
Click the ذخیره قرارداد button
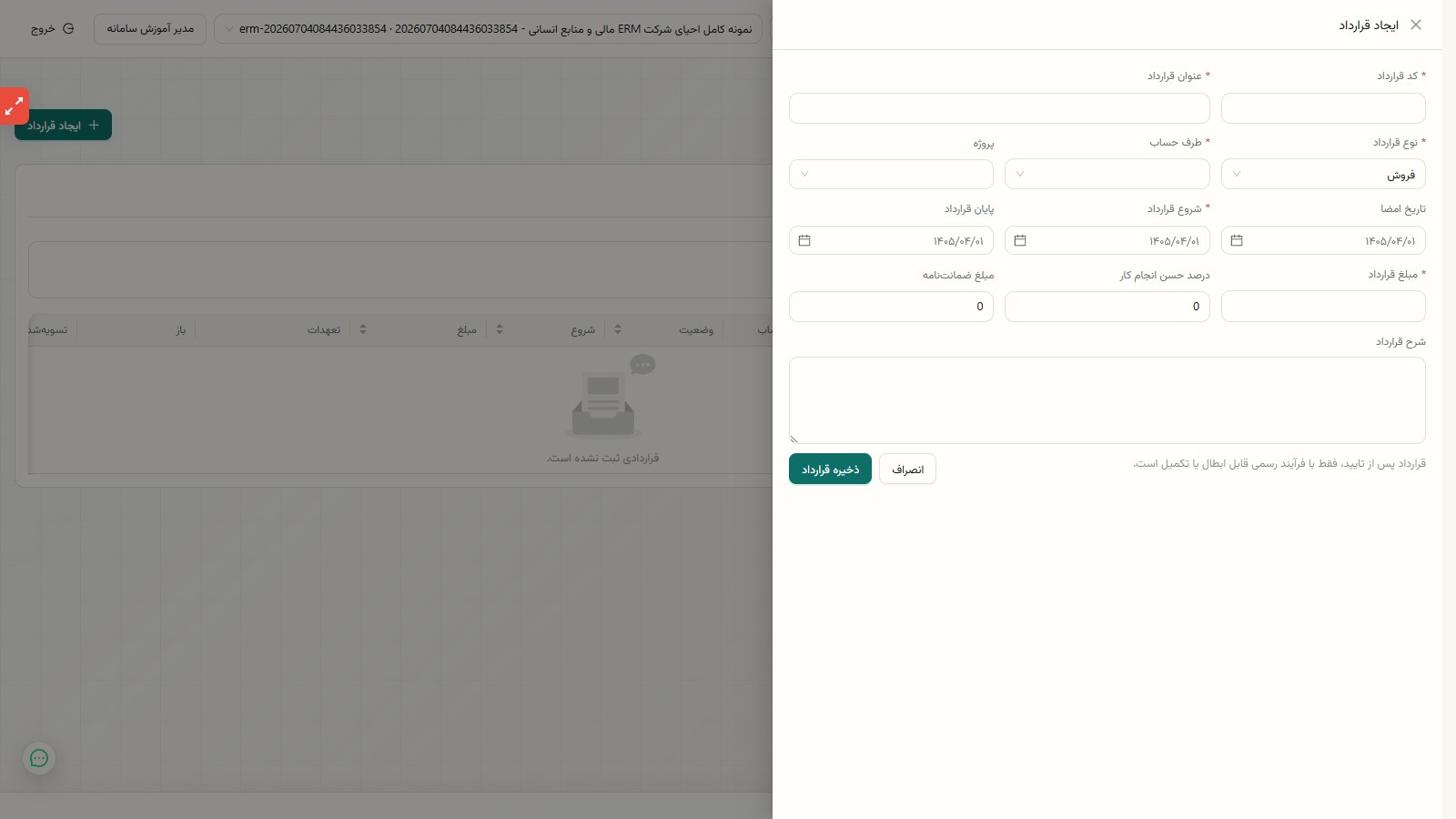pyautogui.click(x=830, y=469)
